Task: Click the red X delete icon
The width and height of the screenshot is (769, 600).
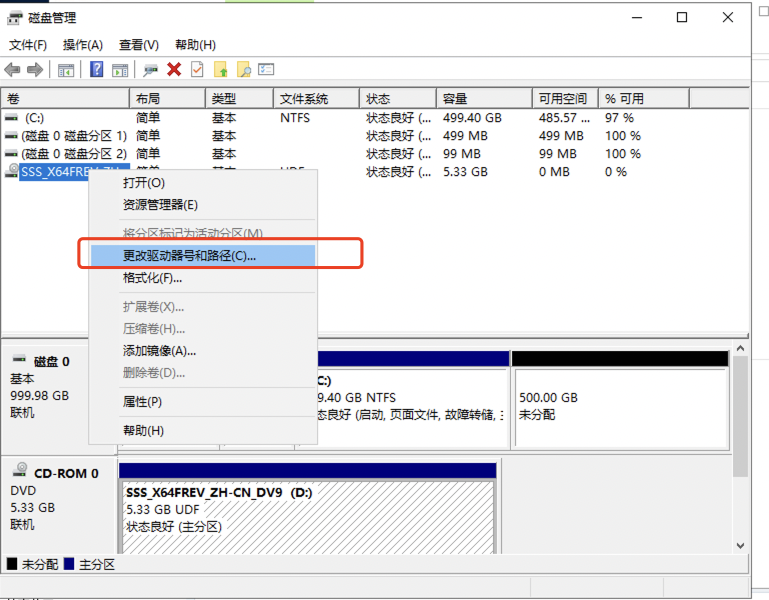Action: (x=174, y=69)
